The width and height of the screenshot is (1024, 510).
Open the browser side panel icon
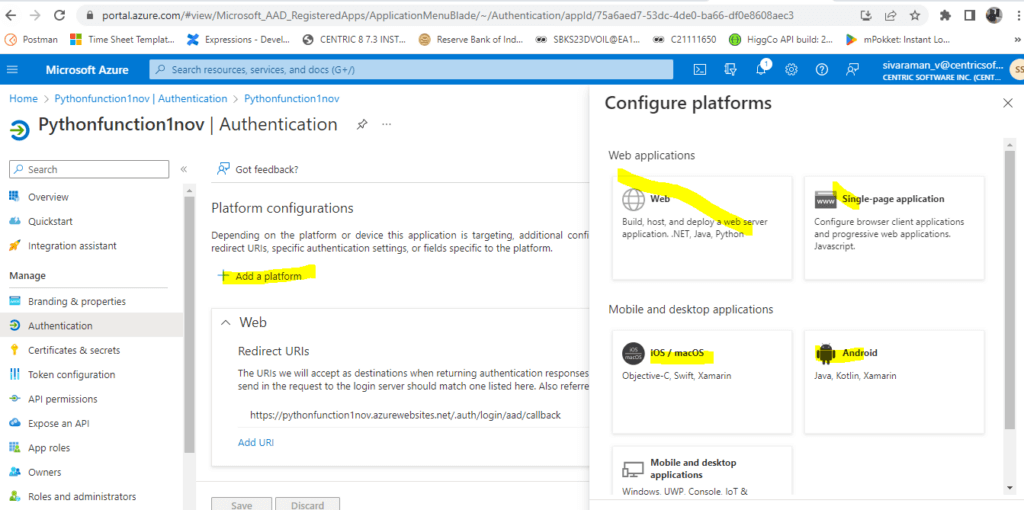970,15
